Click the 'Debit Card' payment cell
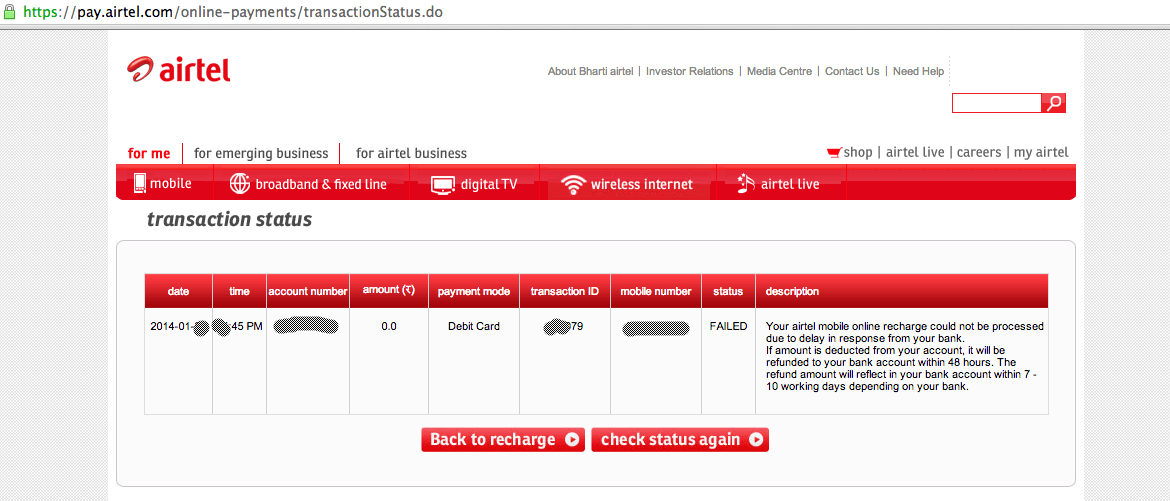The image size is (1170, 501). pyautogui.click(x=474, y=326)
